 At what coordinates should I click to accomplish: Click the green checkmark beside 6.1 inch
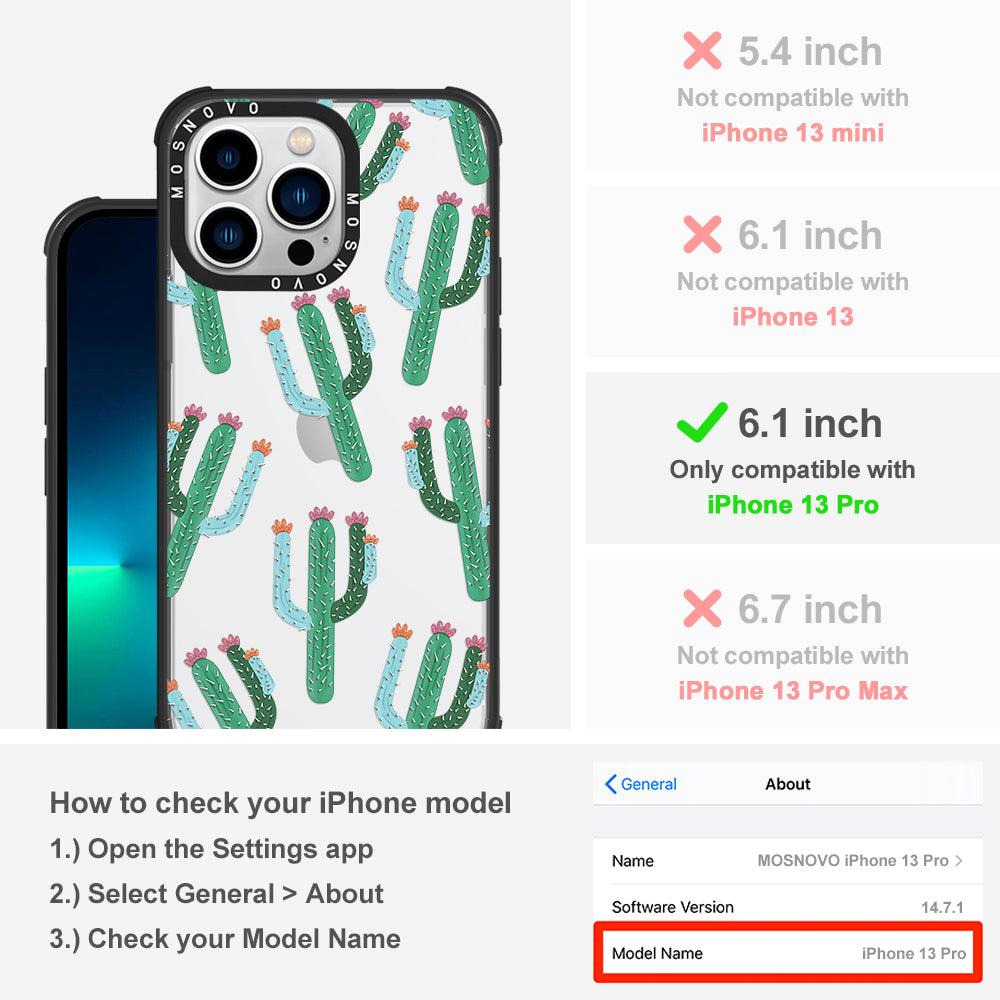[x=702, y=422]
